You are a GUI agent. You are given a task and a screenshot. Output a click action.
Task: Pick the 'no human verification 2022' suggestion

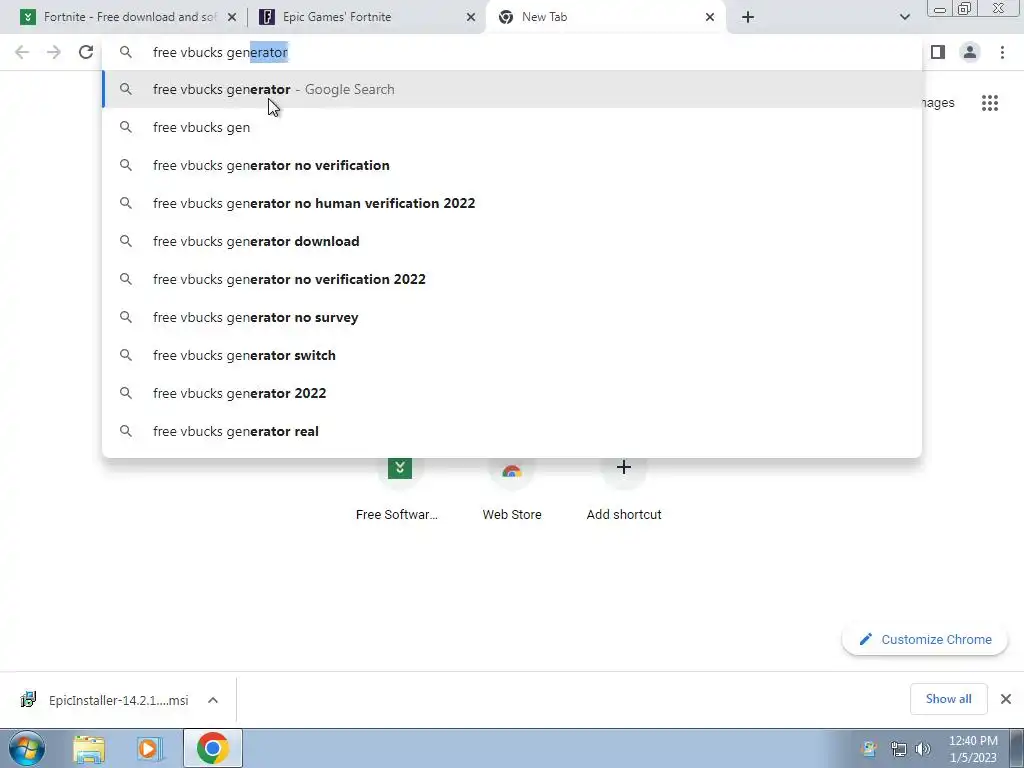pyautogui.click(x=512, y=203)
